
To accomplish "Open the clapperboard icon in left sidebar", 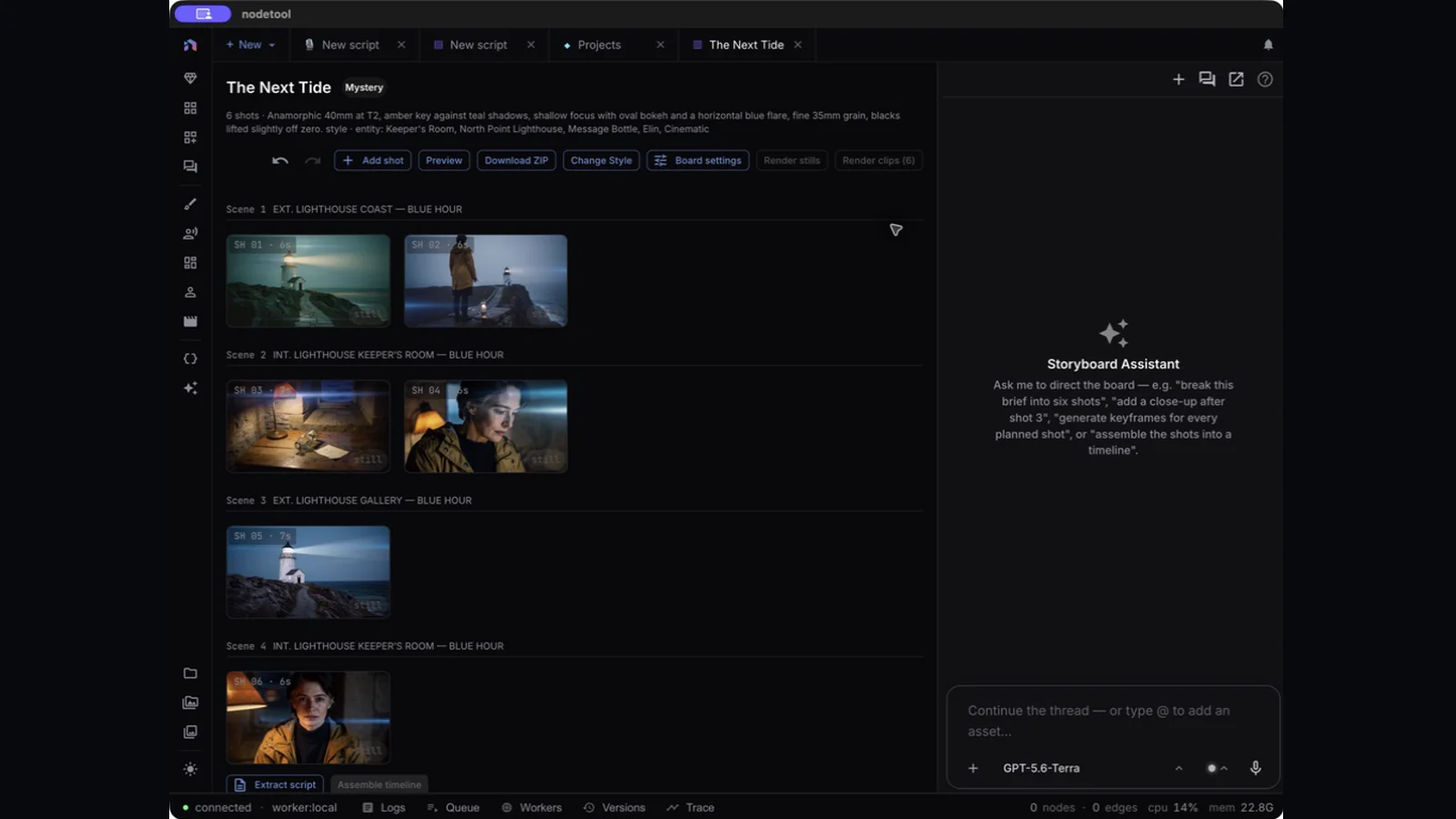I will (x=190, y=321).
